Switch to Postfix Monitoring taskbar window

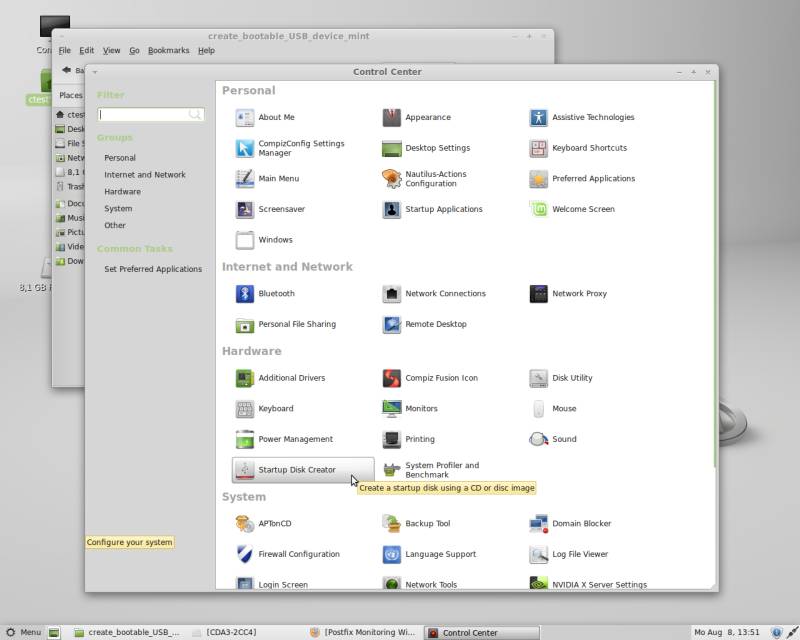pyautogui.click(x=363, y=632)
